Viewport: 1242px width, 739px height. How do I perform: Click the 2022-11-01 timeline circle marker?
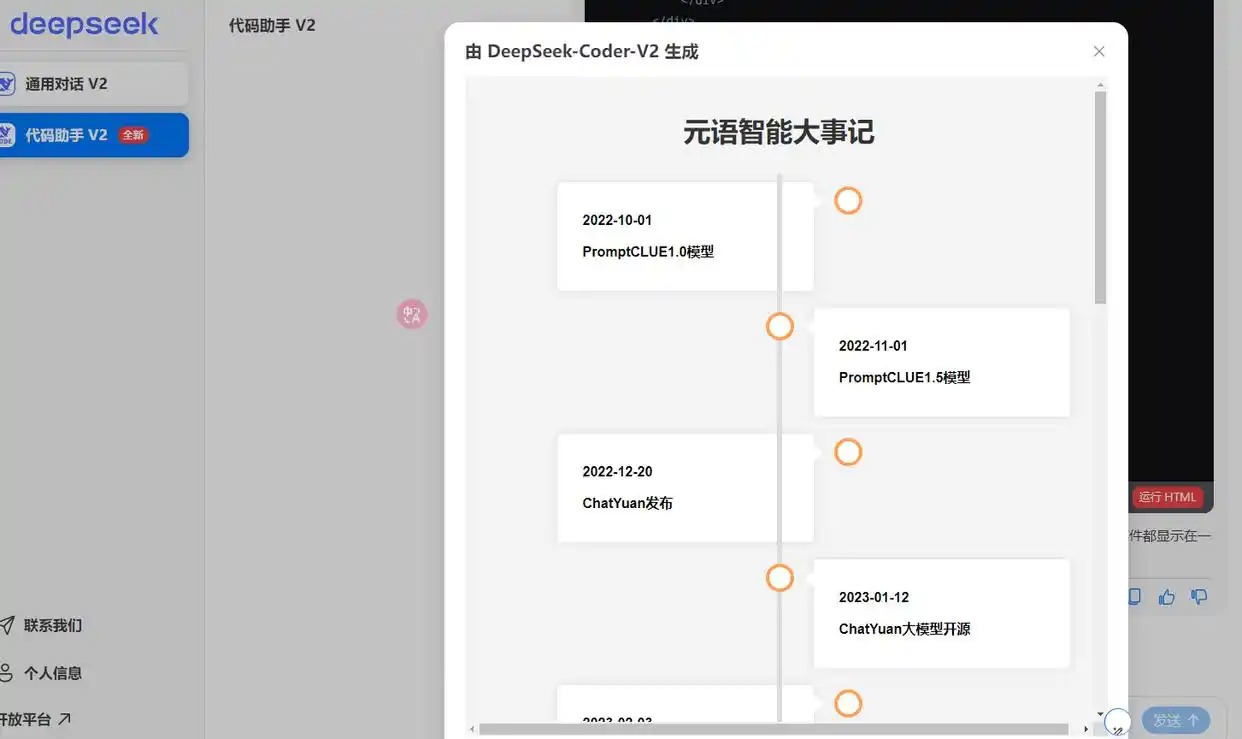coord(780,326)
